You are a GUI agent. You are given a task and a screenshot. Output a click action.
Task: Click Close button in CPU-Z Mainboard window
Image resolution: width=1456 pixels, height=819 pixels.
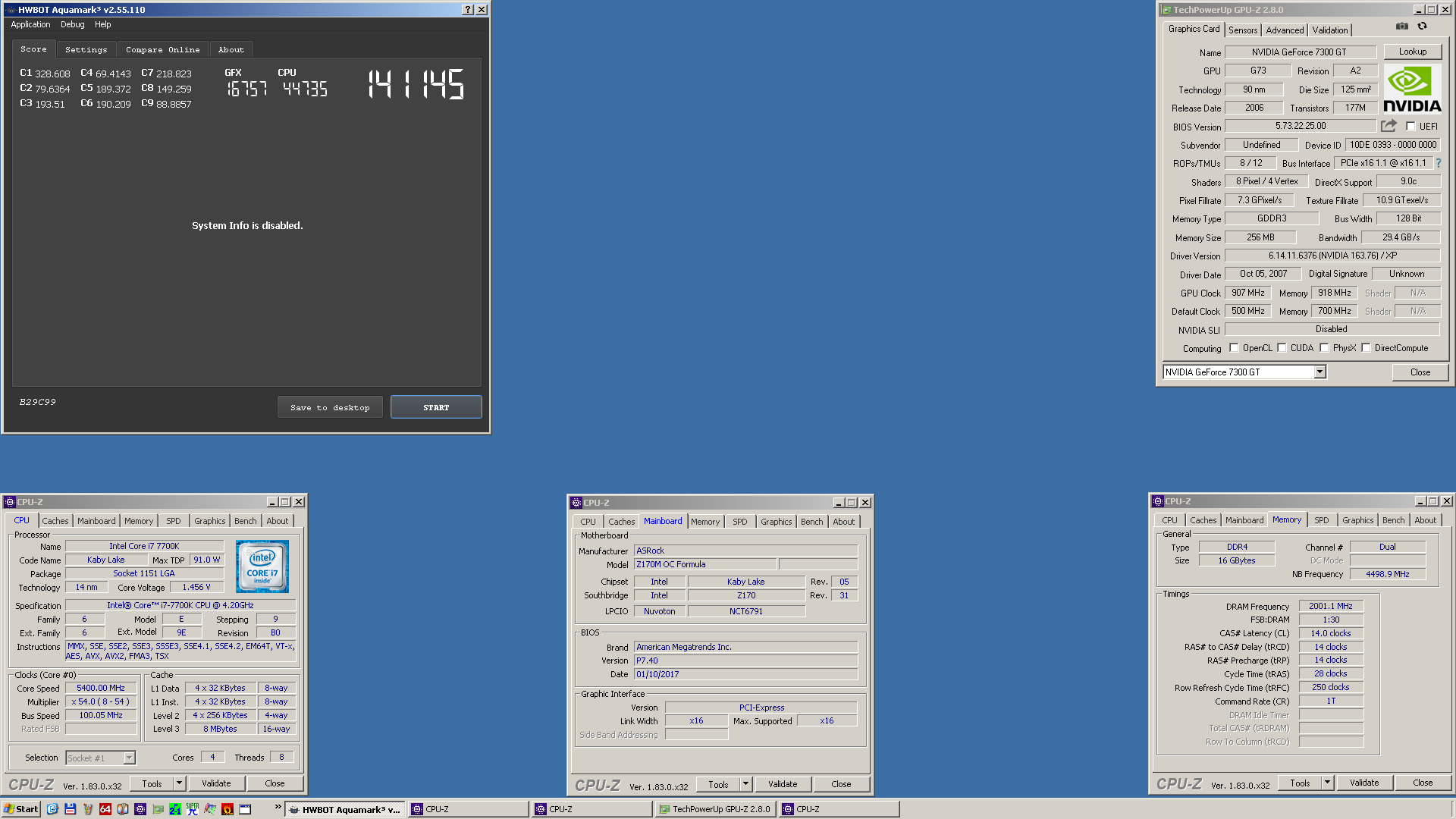tap(841, 784)
